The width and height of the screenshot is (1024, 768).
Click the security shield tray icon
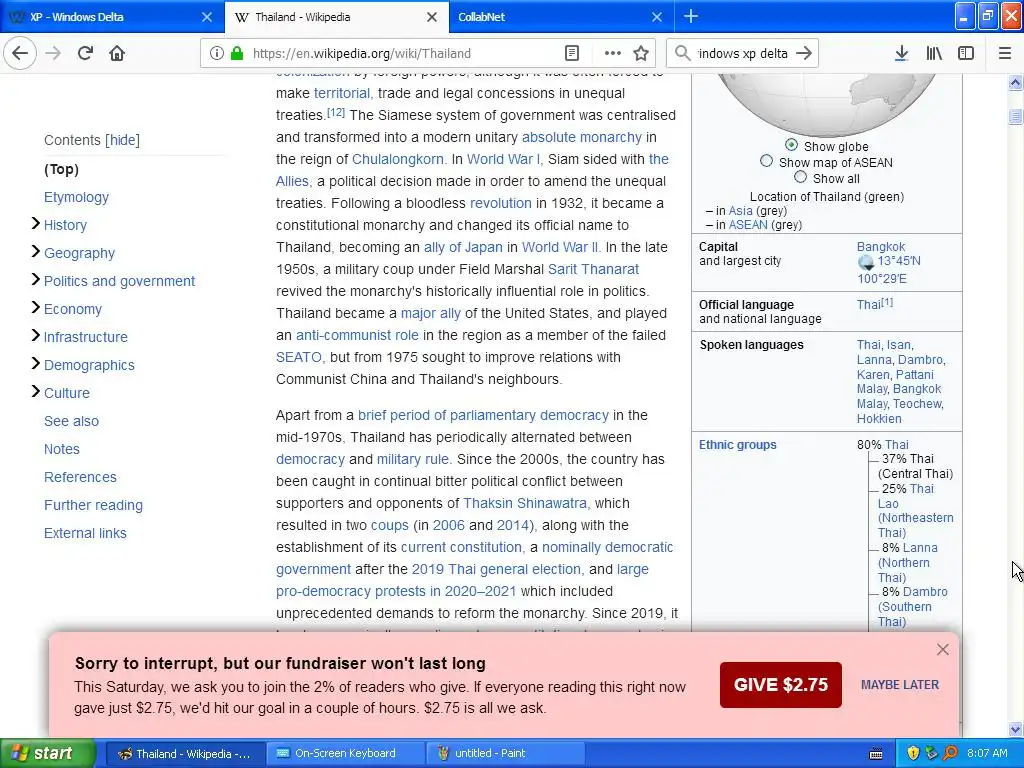point(913,754)
